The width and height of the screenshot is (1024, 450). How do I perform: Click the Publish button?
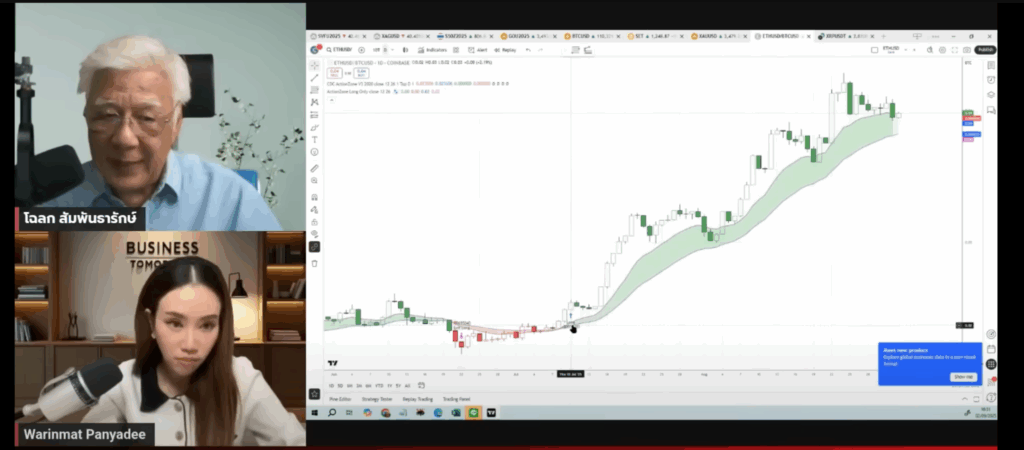point(985,49)
